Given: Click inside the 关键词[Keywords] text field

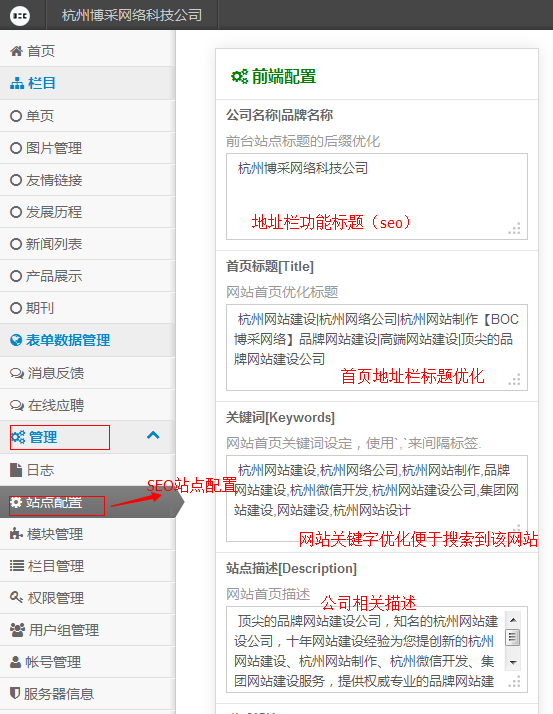Looking at the screenshot, I should click(377, 498).
